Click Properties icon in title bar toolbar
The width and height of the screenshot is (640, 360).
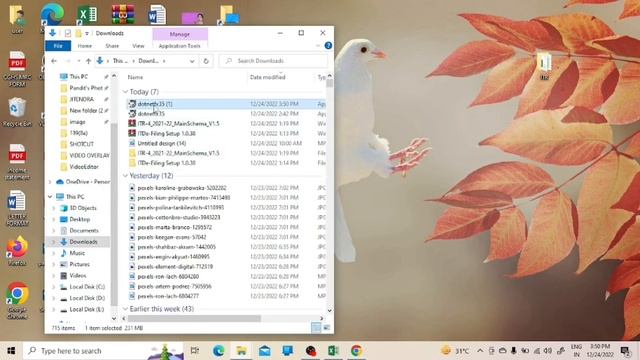pyautogui.click(x=68, y=33)
